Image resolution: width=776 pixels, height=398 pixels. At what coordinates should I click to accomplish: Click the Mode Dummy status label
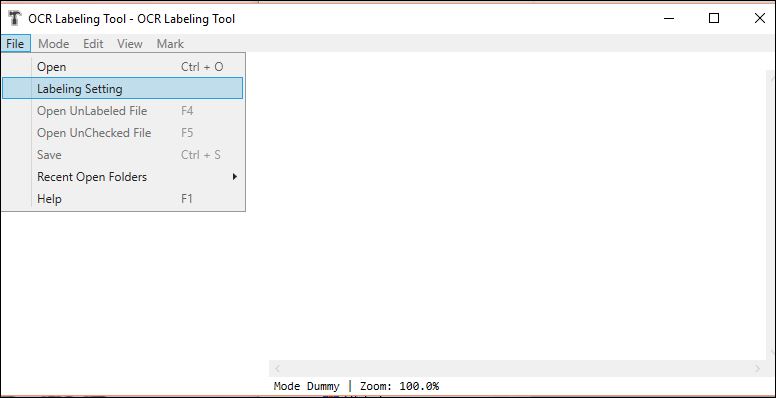(x=306, y=386)
